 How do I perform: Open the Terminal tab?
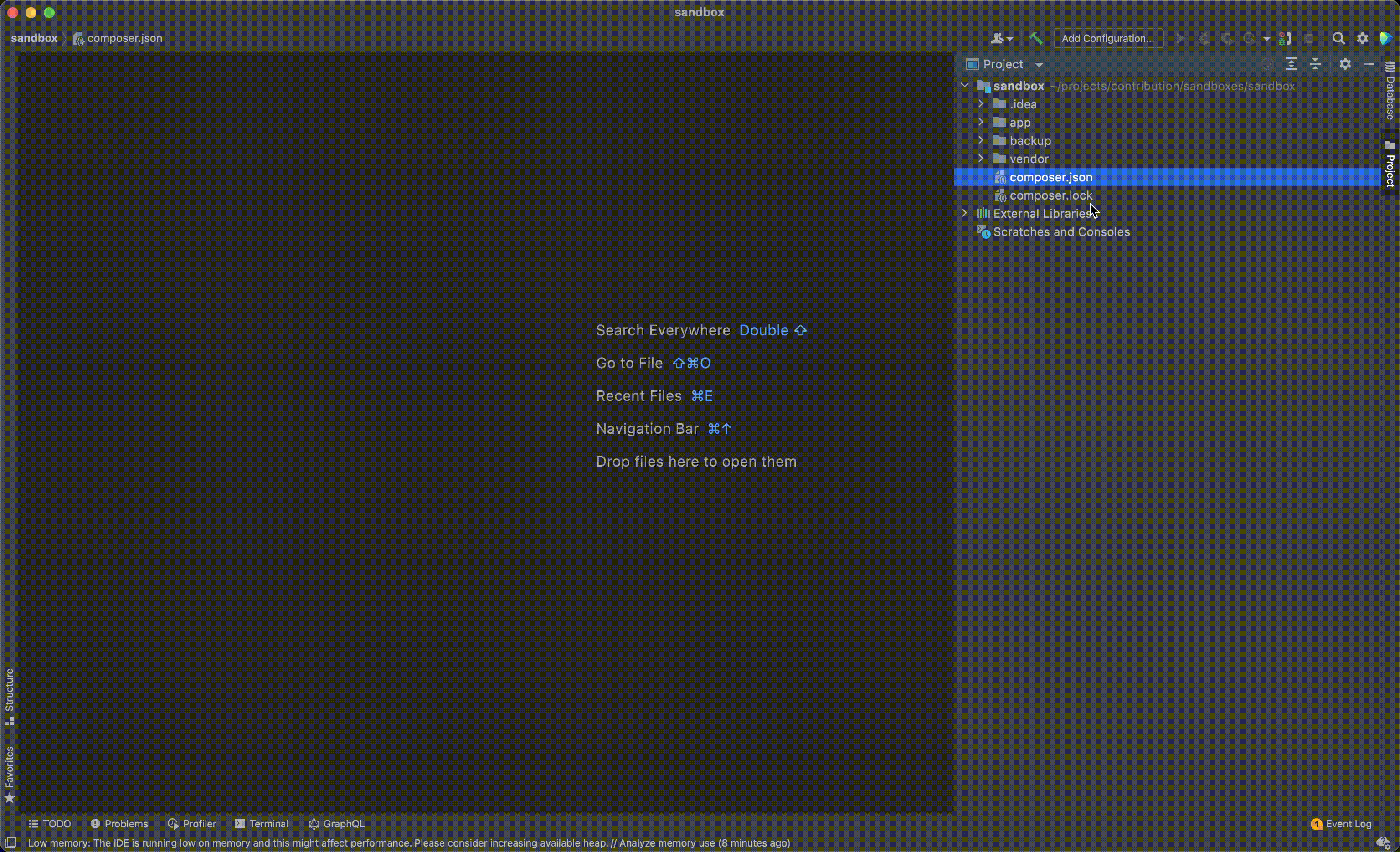point(262,824)
